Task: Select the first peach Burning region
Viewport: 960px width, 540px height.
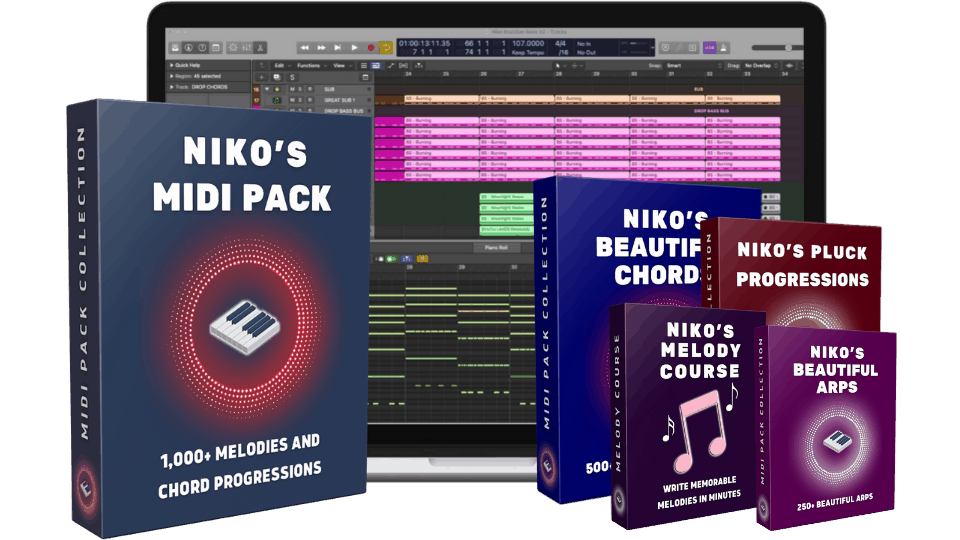Action: (x=441, y=99)
